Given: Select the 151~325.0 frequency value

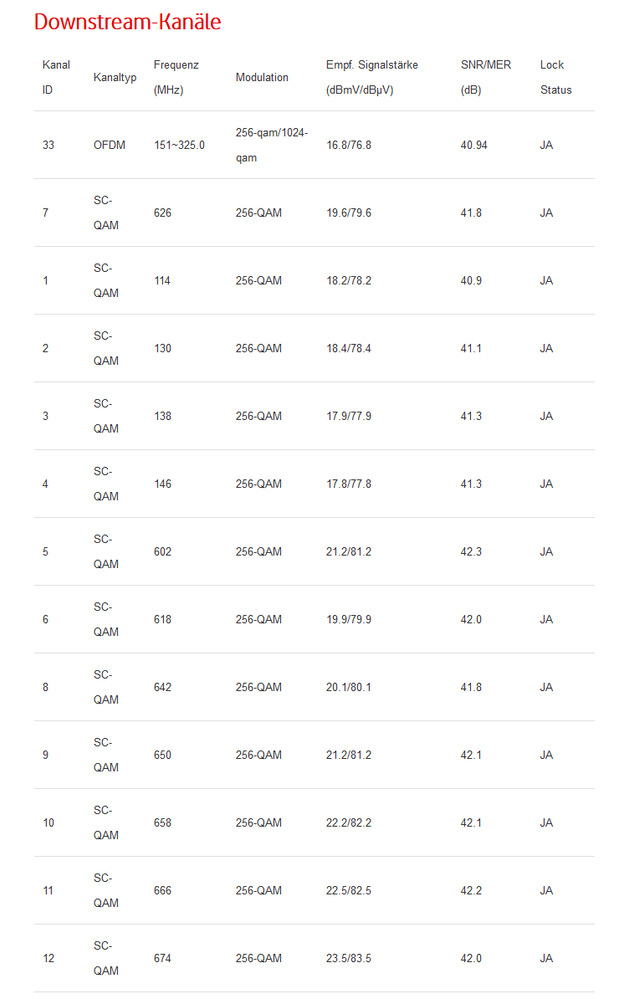Looking at the screenshot, I should (x=179, y=145).
